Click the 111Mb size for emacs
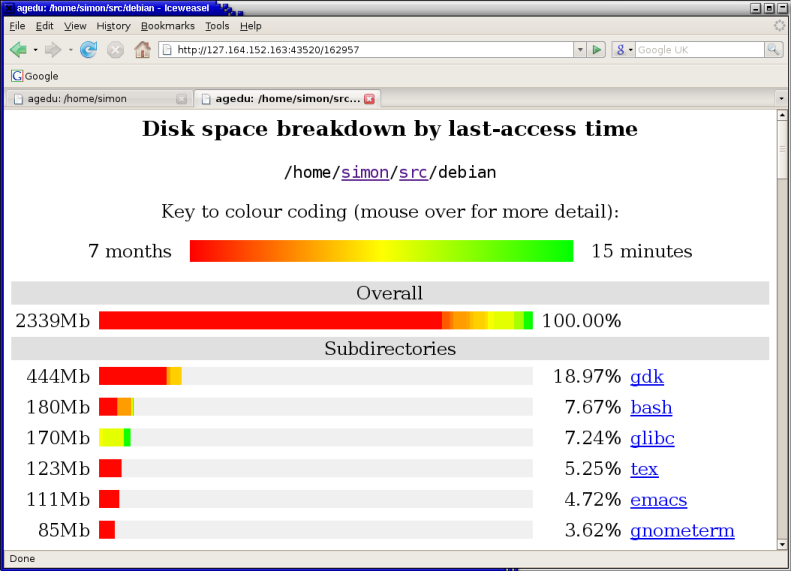The height and width of the screenshot is (571, 791). 58,500
